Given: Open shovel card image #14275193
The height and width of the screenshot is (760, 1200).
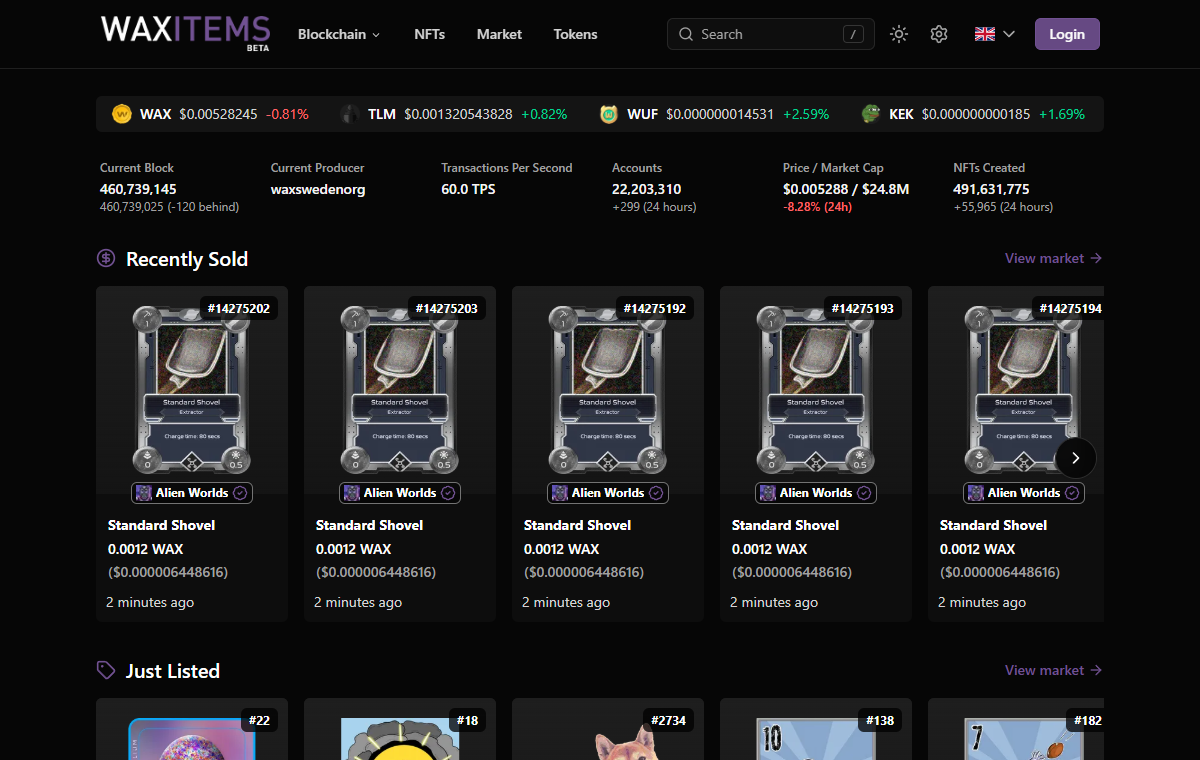Looking at the screenshot, I should 816,389.
